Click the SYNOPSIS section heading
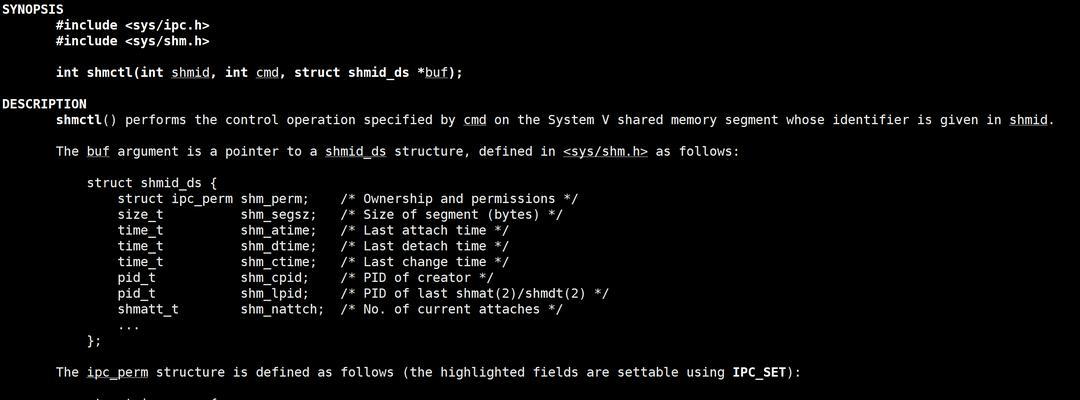This screenshot has width=1080, height=400. pos(33,10)
